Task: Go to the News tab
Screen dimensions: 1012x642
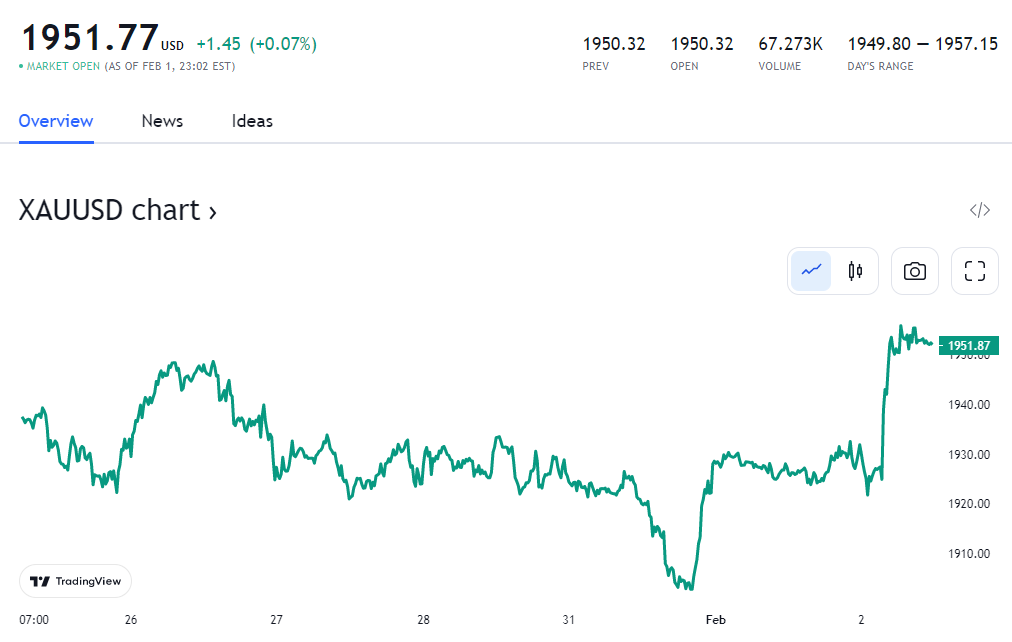Action: [x=162, y=121]
